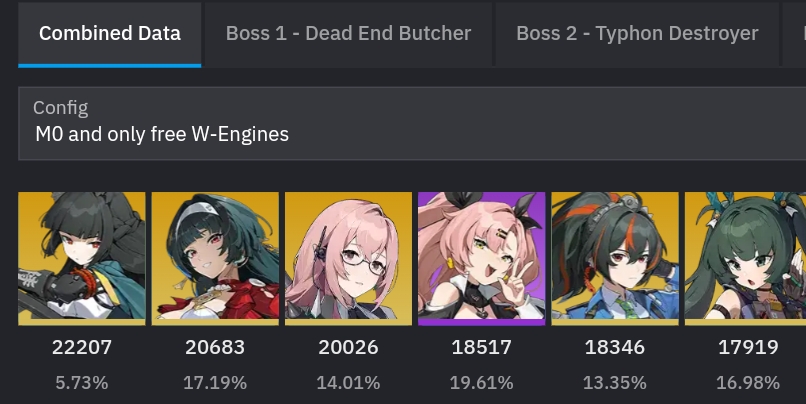The width and height of the screenshot is (806, 404).
Task: Pick the purple-background character making a peace sign
Action: pyautogui.click(x=482, y=259)
